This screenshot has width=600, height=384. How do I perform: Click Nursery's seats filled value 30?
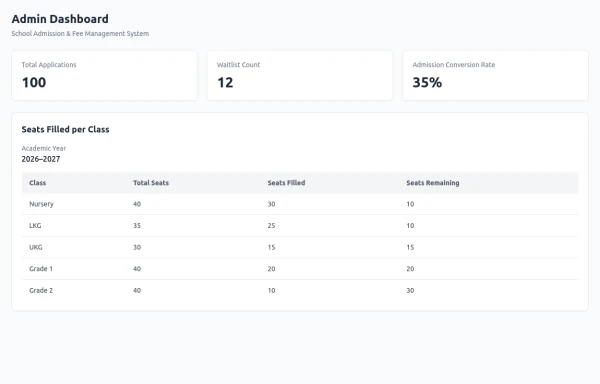click(x=271, y=204)
